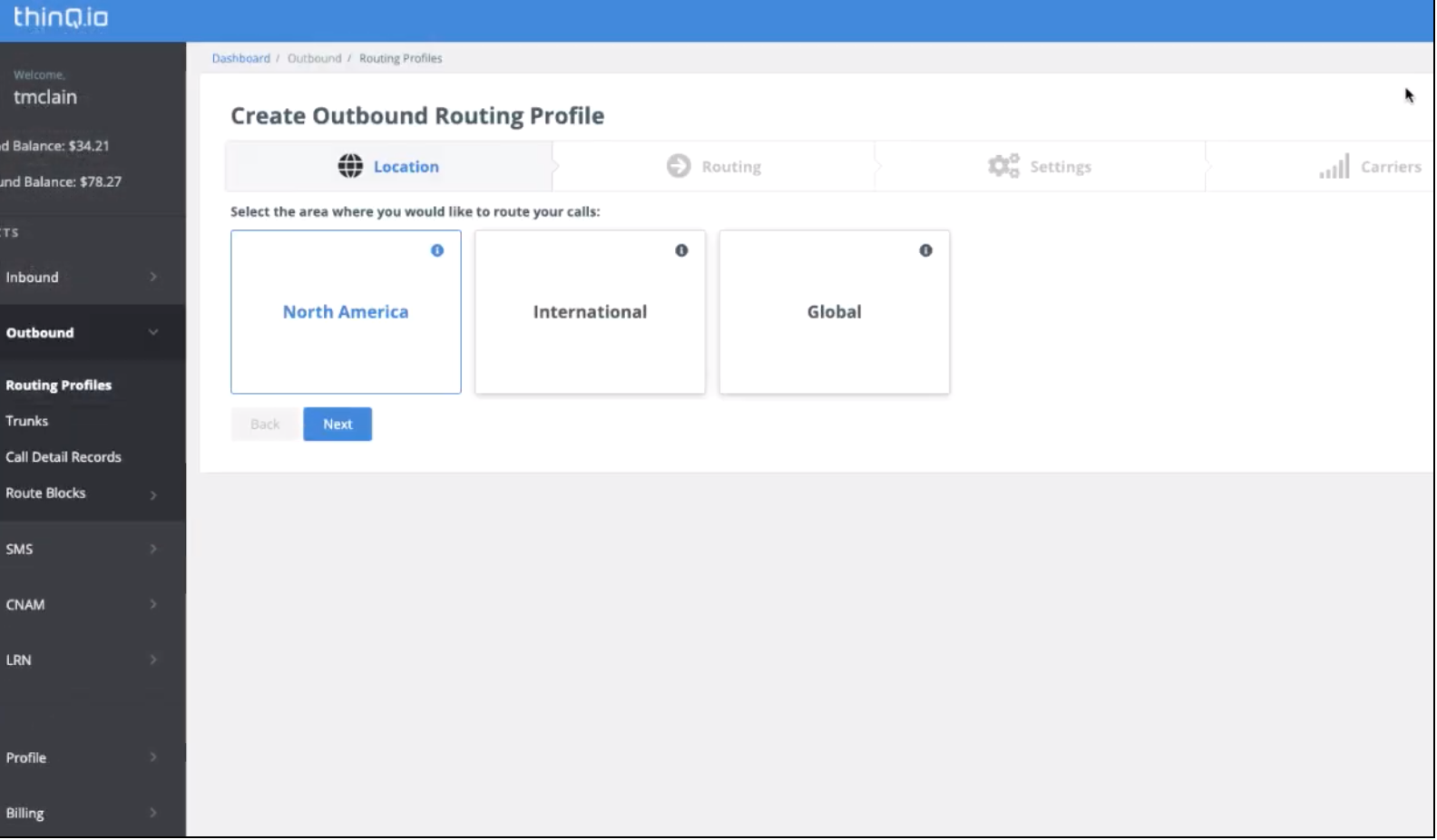
Task: Expand the SMS sidebar menu
Action: [x=82, y=549]
